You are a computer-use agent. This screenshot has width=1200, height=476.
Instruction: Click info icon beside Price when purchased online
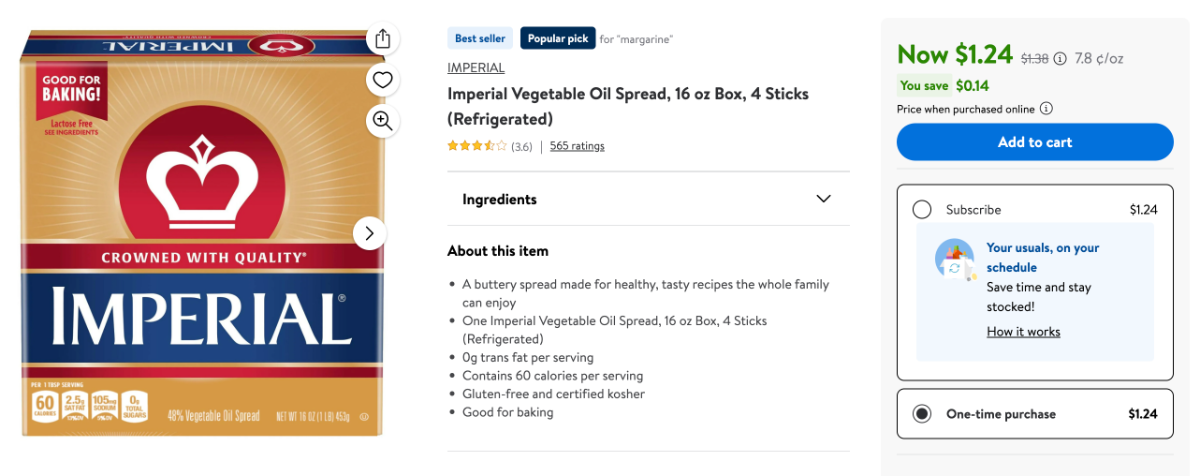(1046, 109)
